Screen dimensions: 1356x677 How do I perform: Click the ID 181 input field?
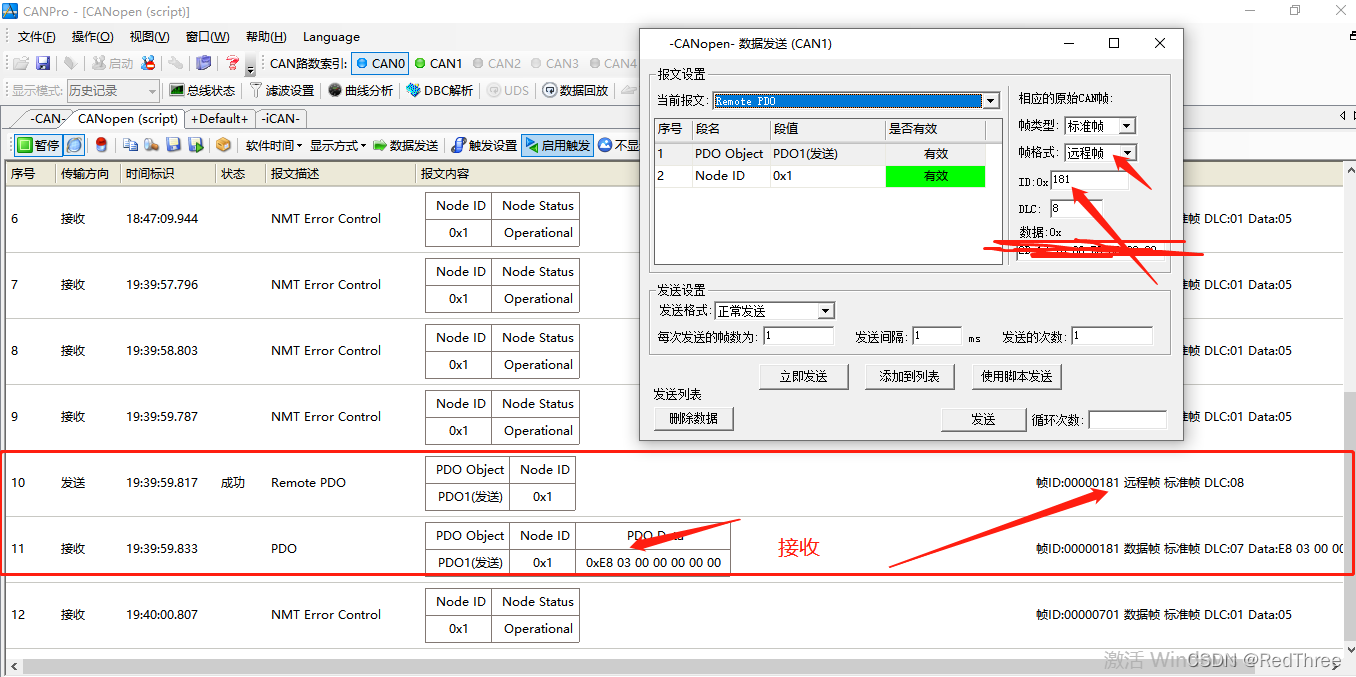pos(1088,181)
